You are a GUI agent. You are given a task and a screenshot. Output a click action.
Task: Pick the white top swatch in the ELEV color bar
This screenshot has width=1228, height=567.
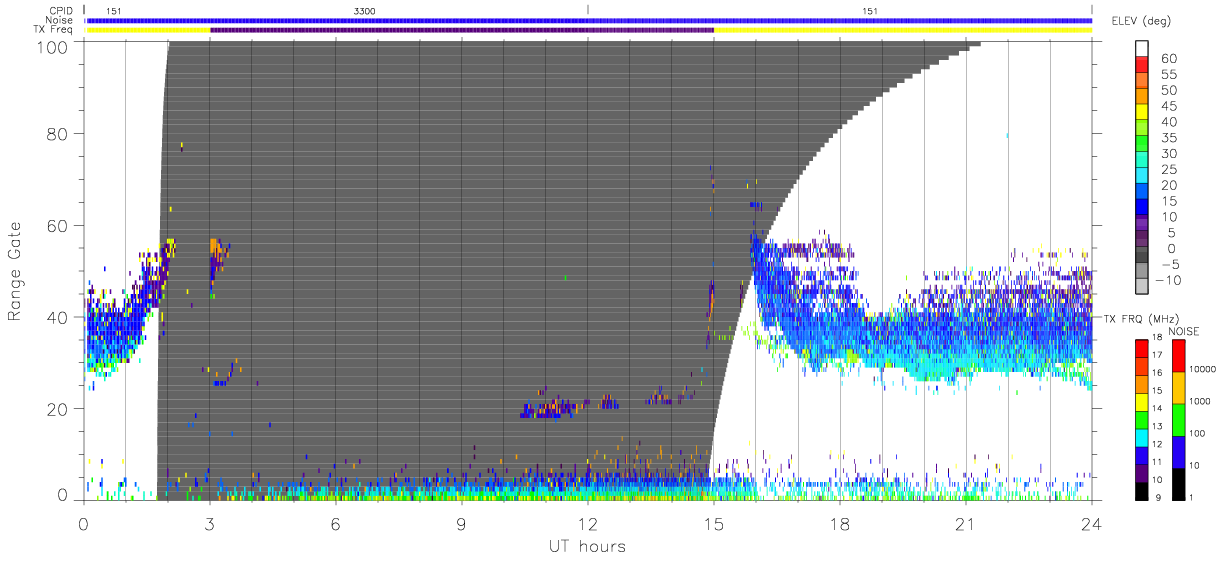point(1141,50)
